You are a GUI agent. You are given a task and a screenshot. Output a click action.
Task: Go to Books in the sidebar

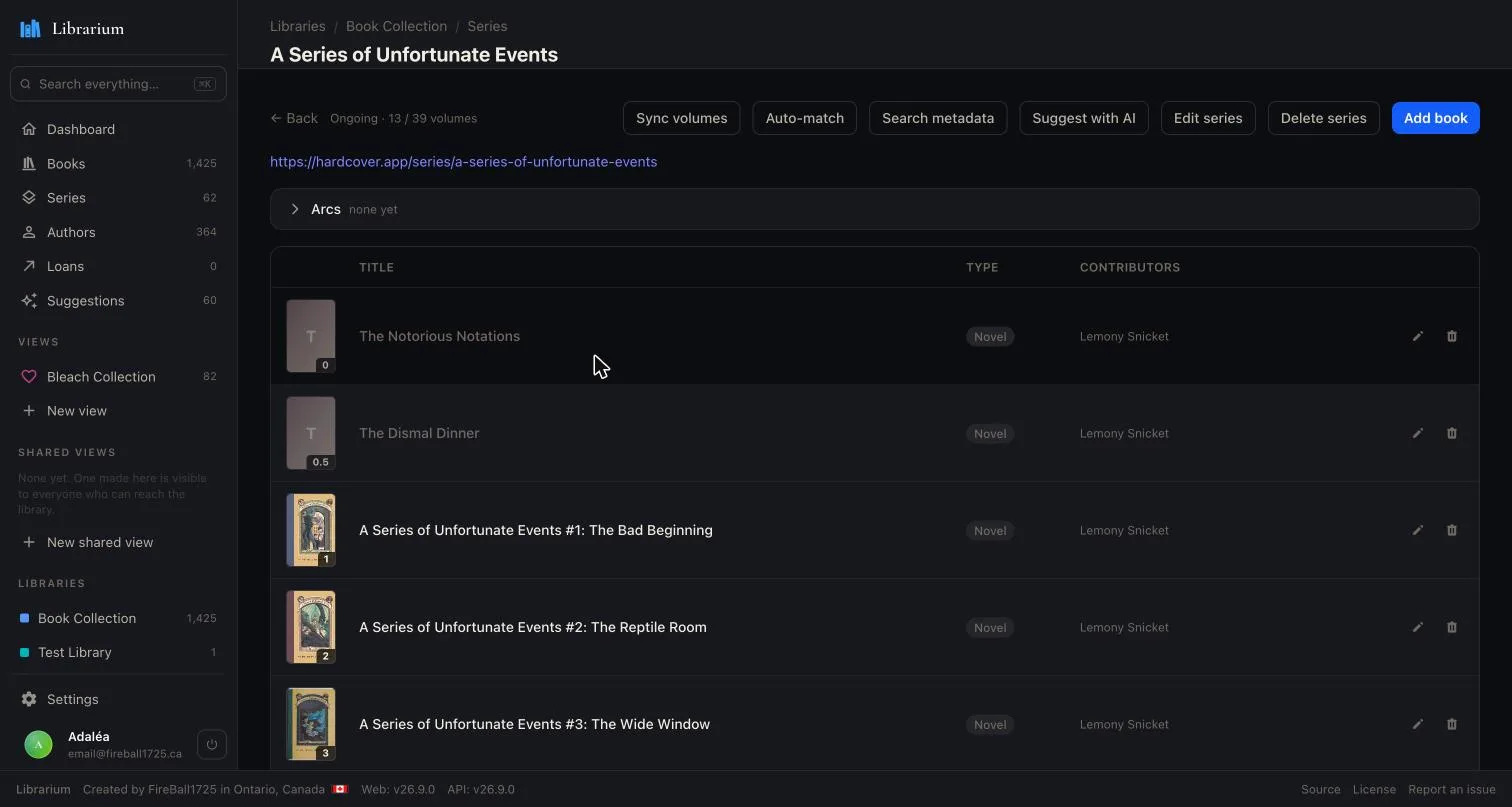[118, 164]
